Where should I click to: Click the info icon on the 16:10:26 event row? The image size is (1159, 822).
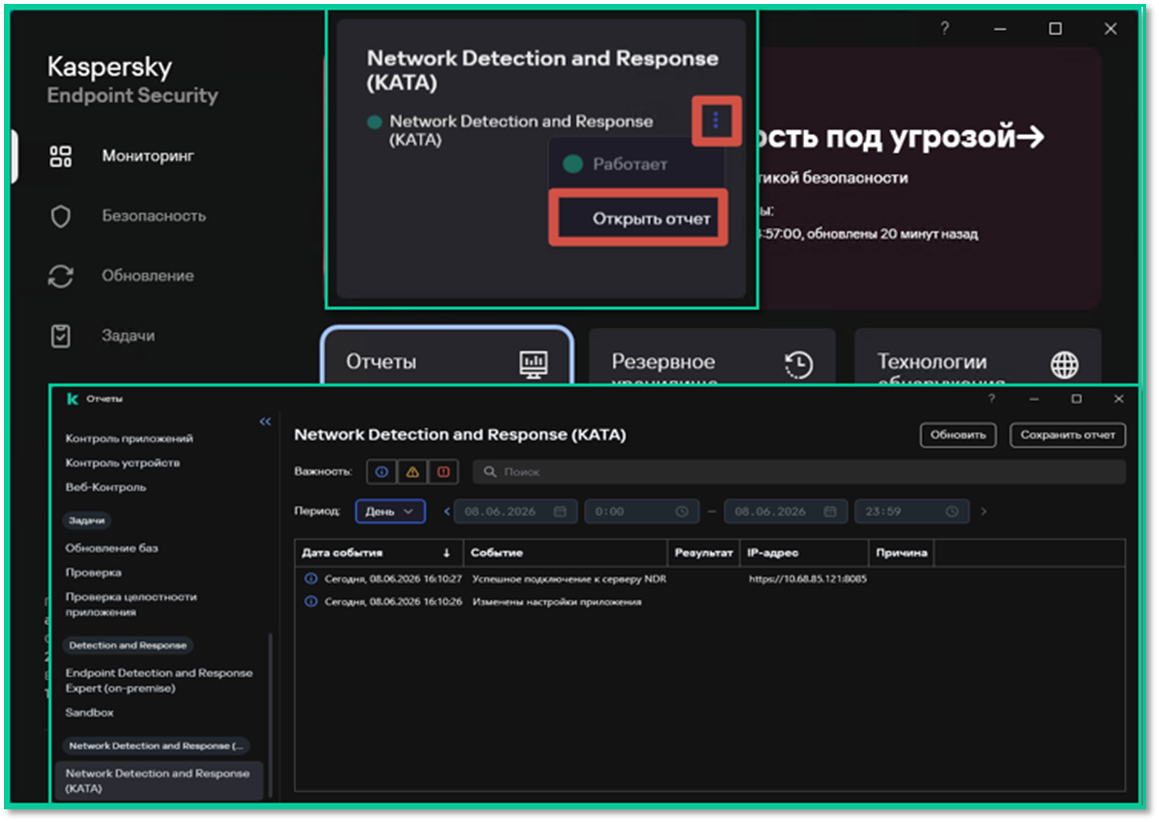point(311,602)
